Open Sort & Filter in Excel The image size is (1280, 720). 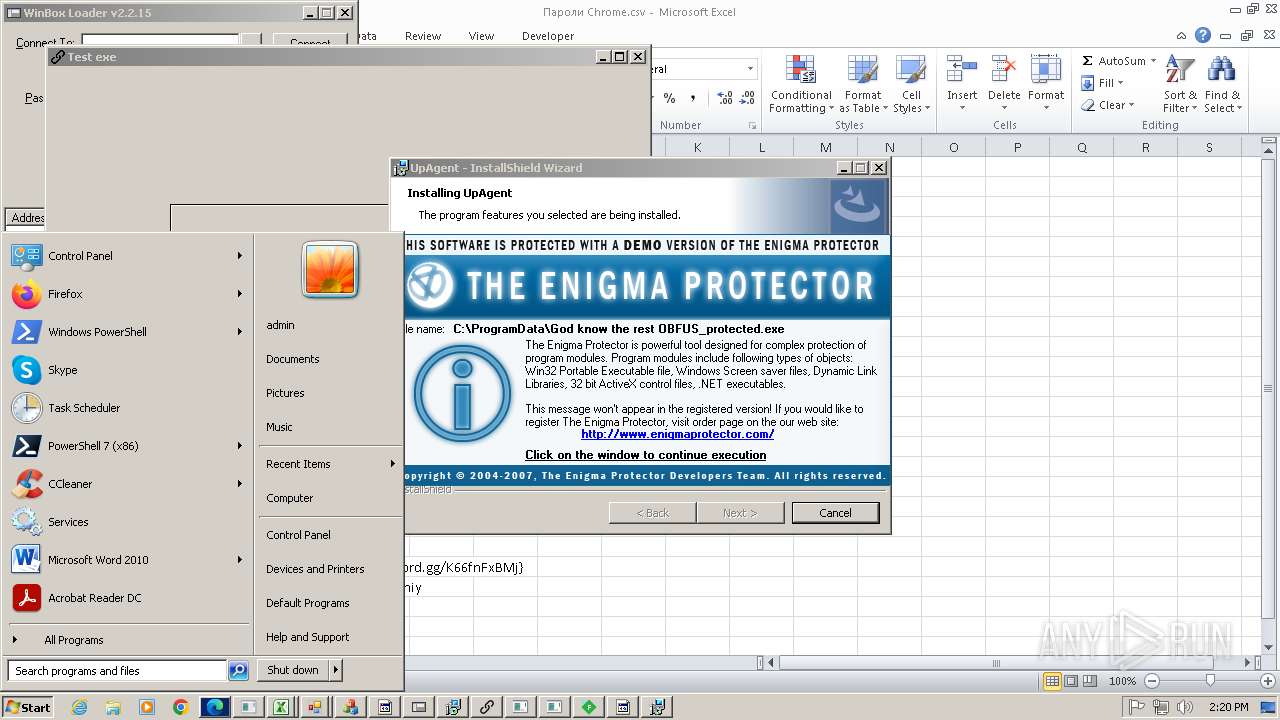(x=1180, y=84)
